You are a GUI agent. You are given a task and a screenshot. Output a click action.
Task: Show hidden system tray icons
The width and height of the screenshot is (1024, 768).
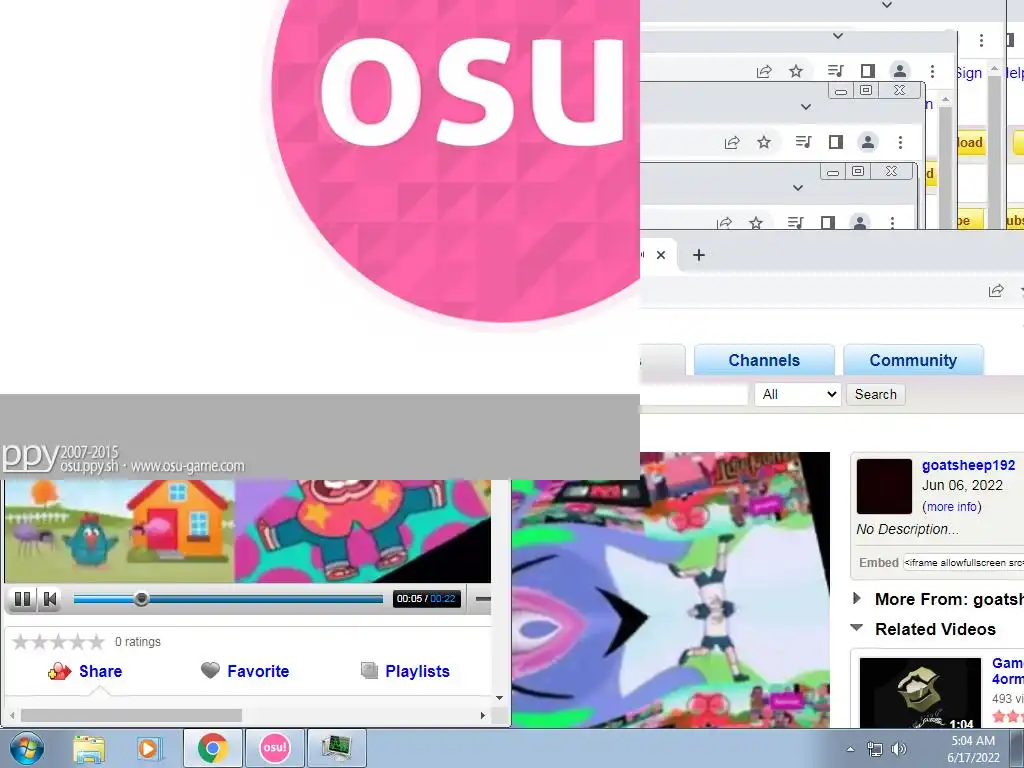tap(850, 749)
